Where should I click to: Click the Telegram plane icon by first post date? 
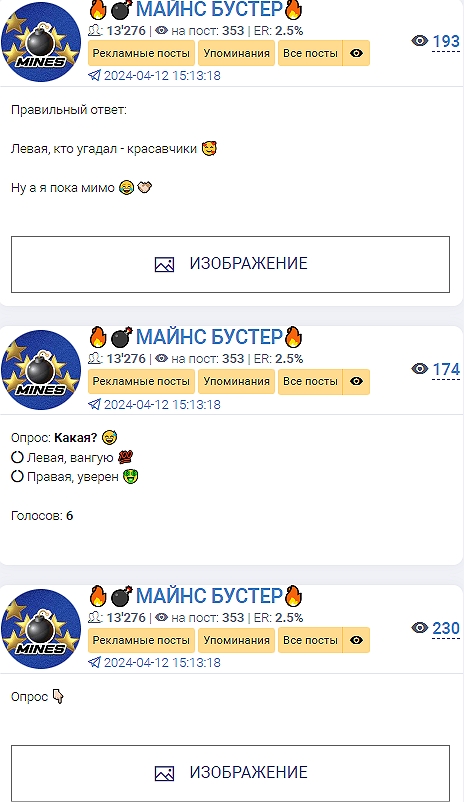pos(94,76)
